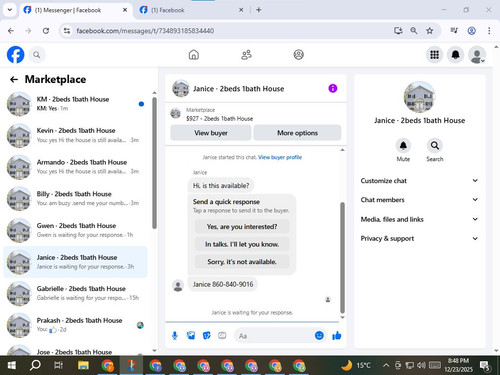The height and width of the screenshot is (375, 500).
Task: Click Janice's avatar beside phone number message
Action: coord(178,286)
